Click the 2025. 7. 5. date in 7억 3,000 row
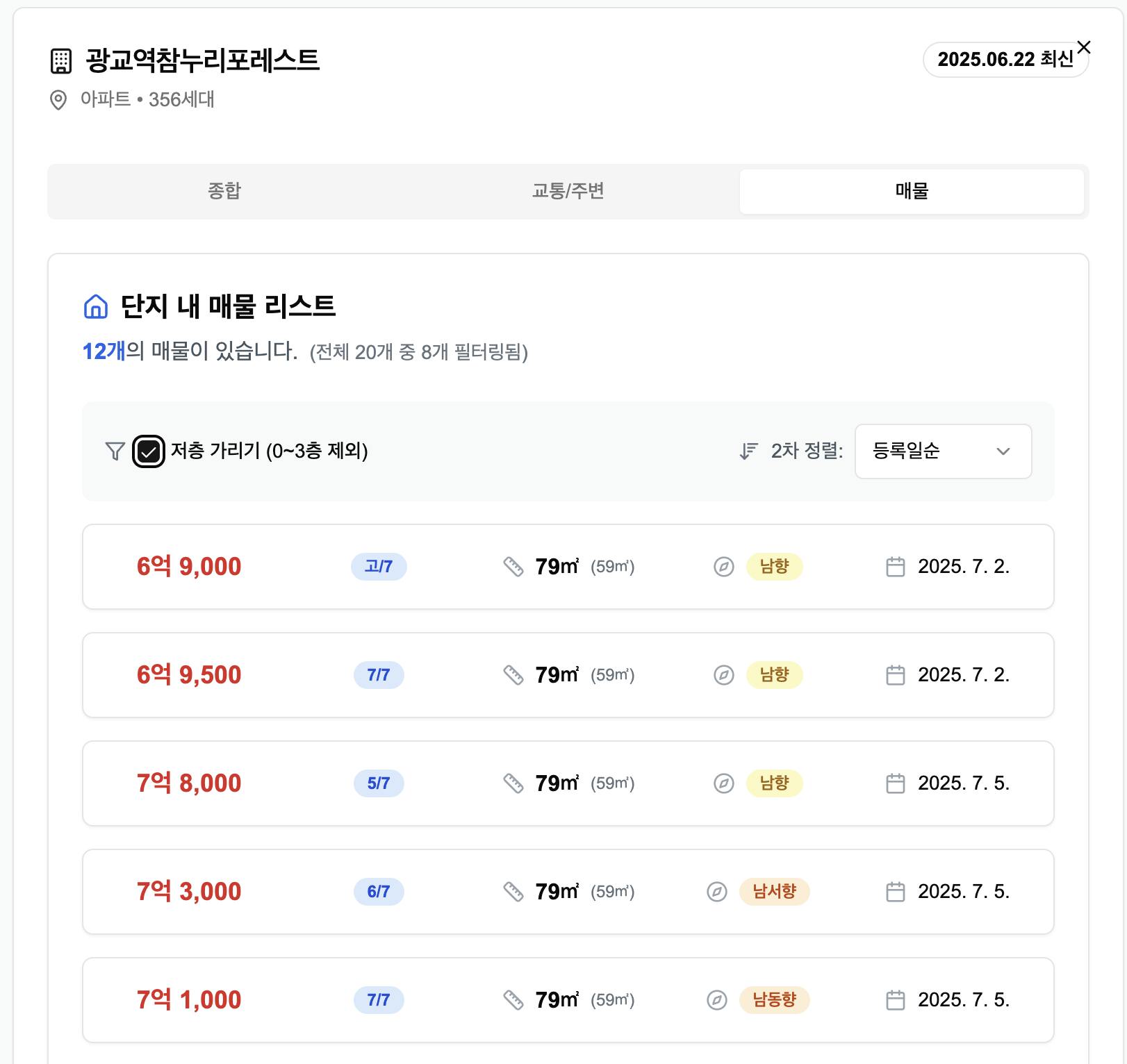1127x1064 pixels. tap(964, 892)
